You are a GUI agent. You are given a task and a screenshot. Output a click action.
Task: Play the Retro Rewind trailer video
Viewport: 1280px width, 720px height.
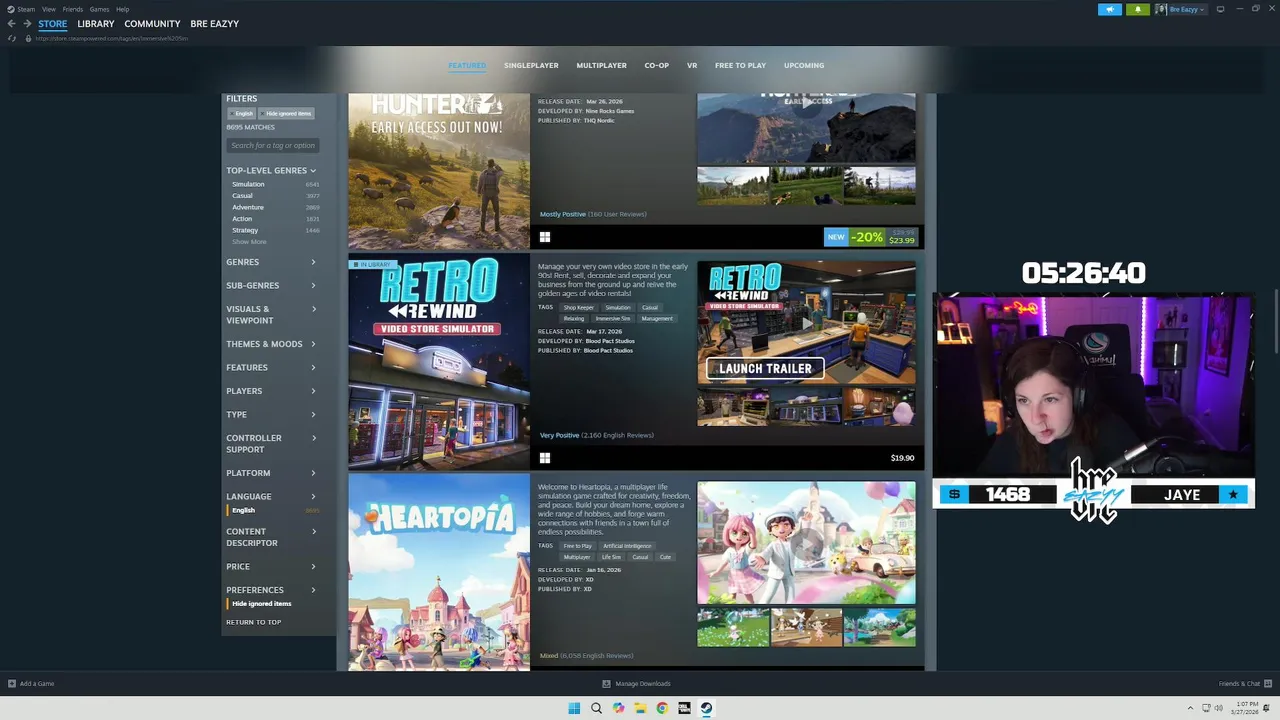point(806,322)
